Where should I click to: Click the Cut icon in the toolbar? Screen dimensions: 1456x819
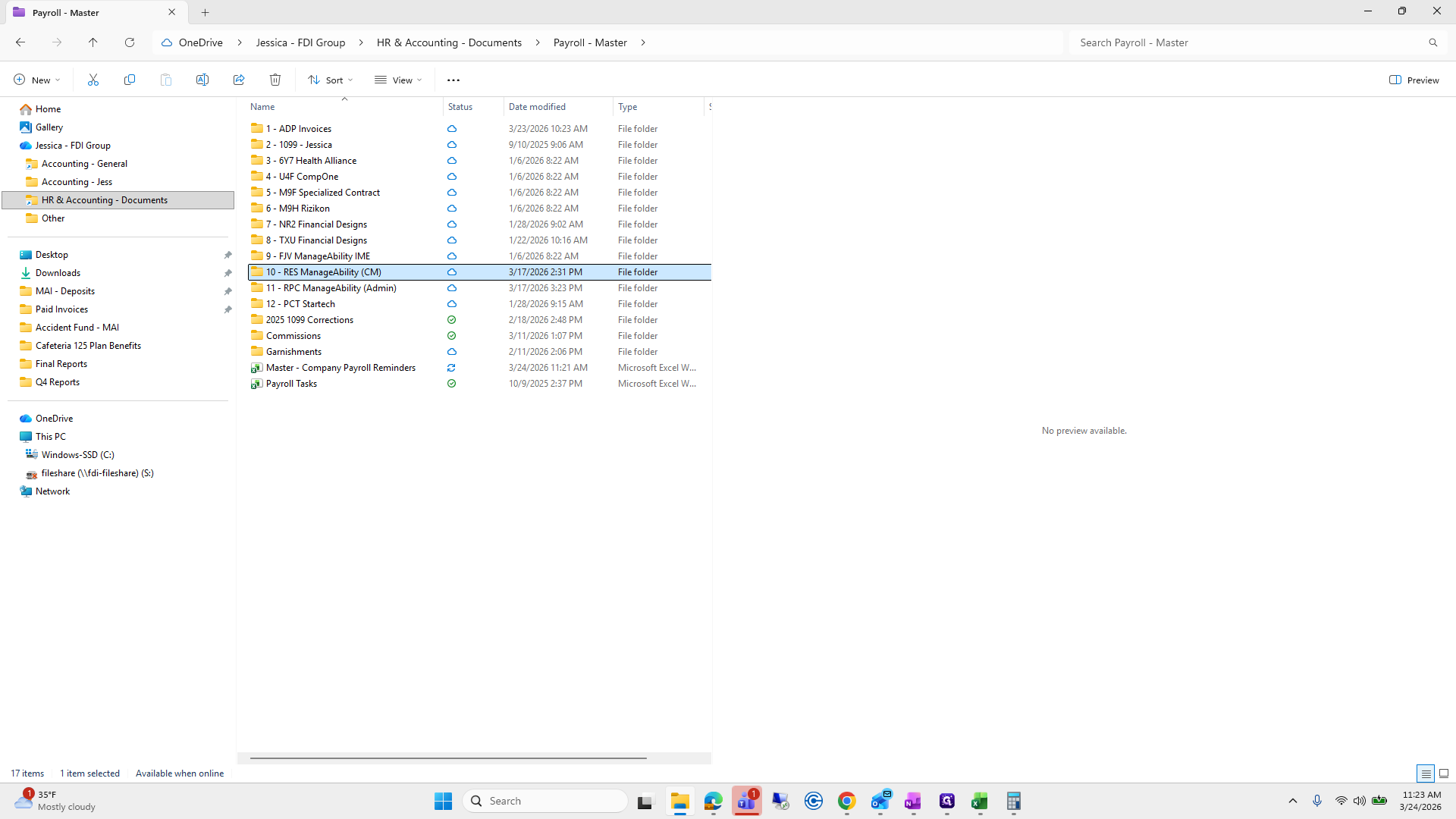(93, 80)
